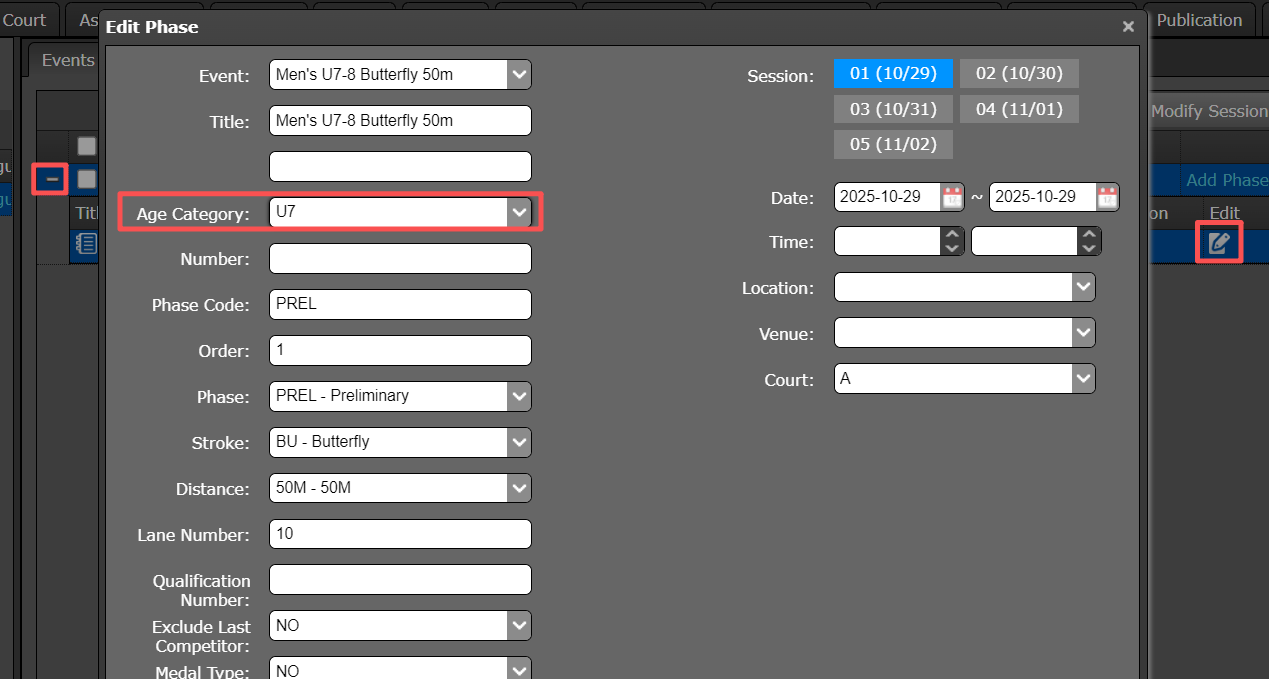Click the Add Phase link
Screen dimensions: 1269x679
(1226, 180)
